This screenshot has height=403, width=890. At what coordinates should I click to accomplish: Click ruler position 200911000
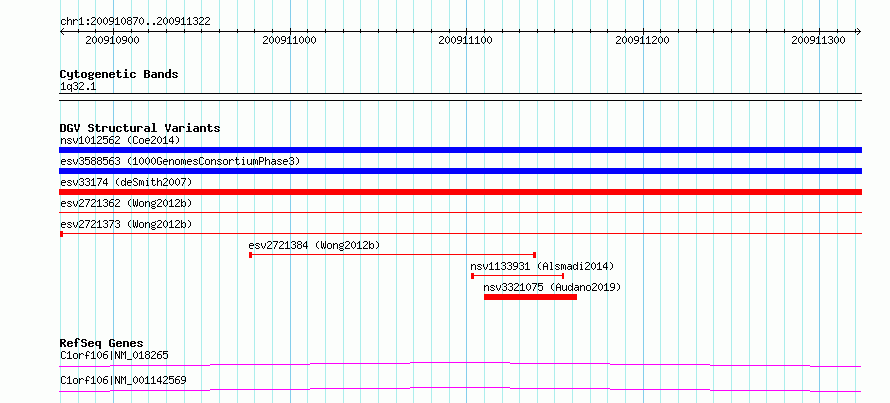tap(289, 41)
